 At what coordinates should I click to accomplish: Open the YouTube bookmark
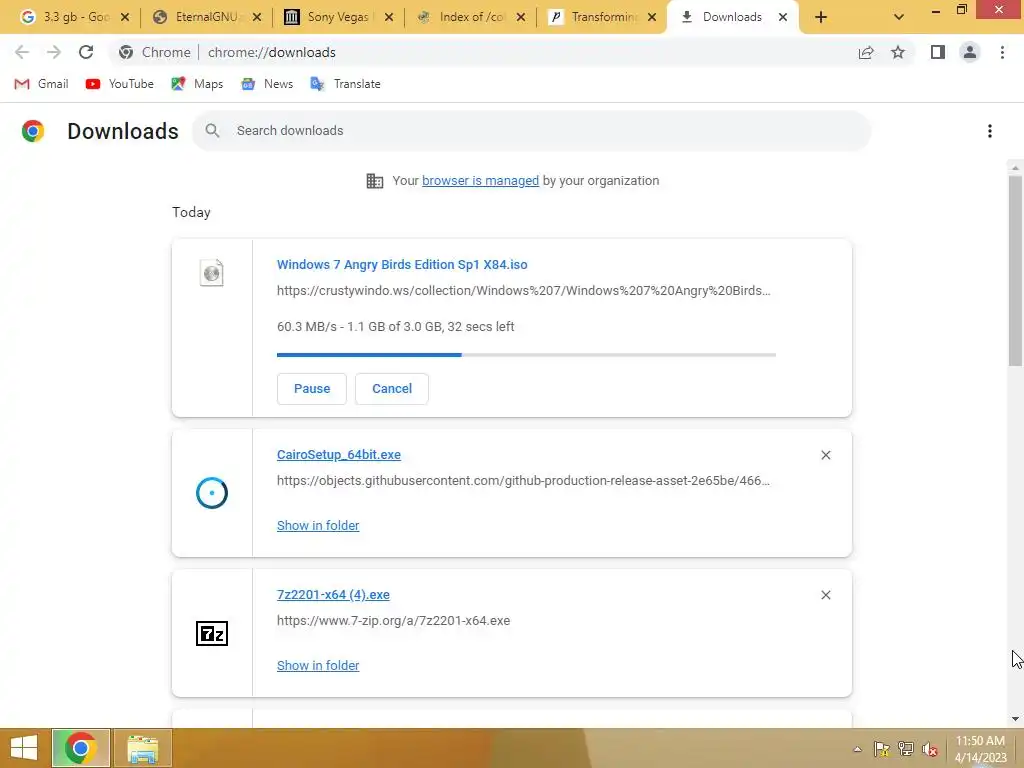click(x=120, y=84)
